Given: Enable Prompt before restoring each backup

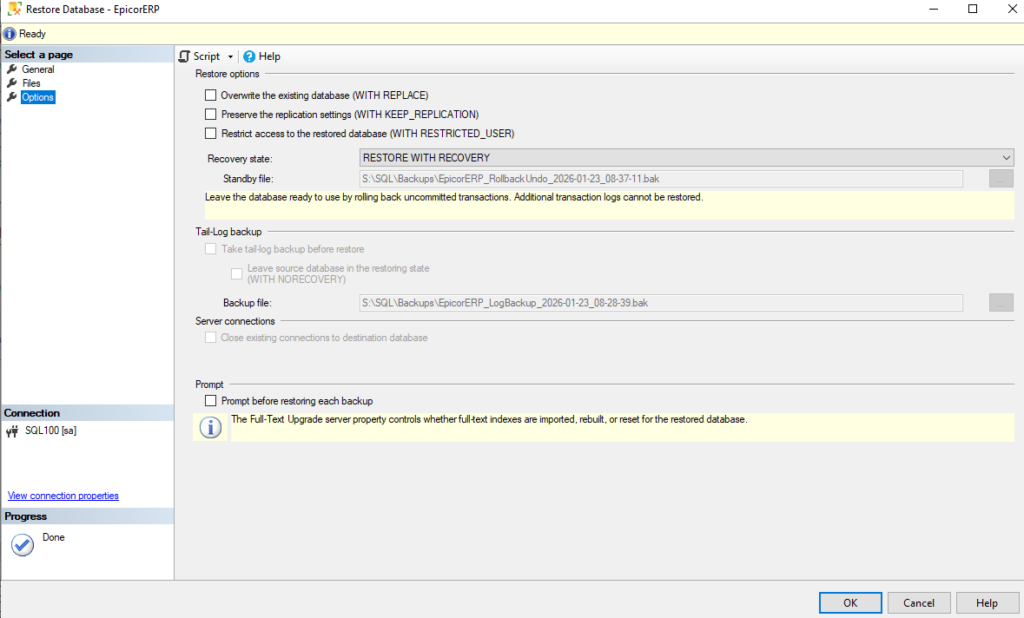Looking at the screenshot, I should pyautogui.click(x=210, y=401).
